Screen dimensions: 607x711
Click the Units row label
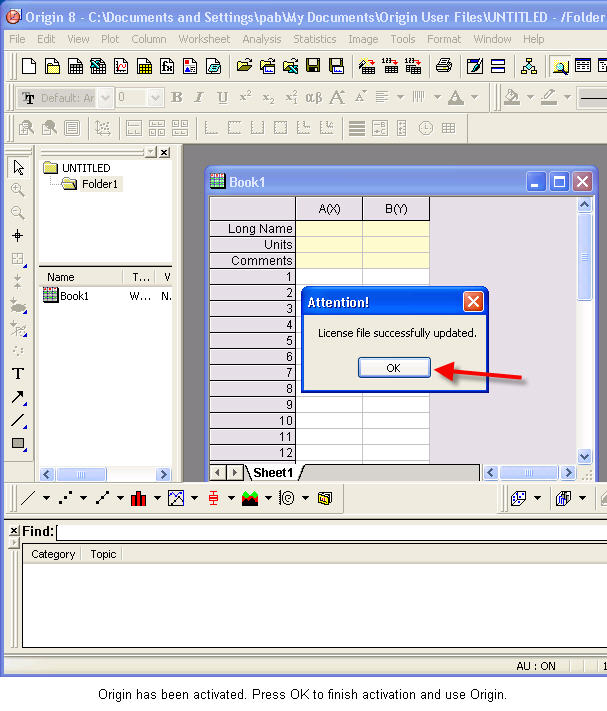(x=253, y=245)
